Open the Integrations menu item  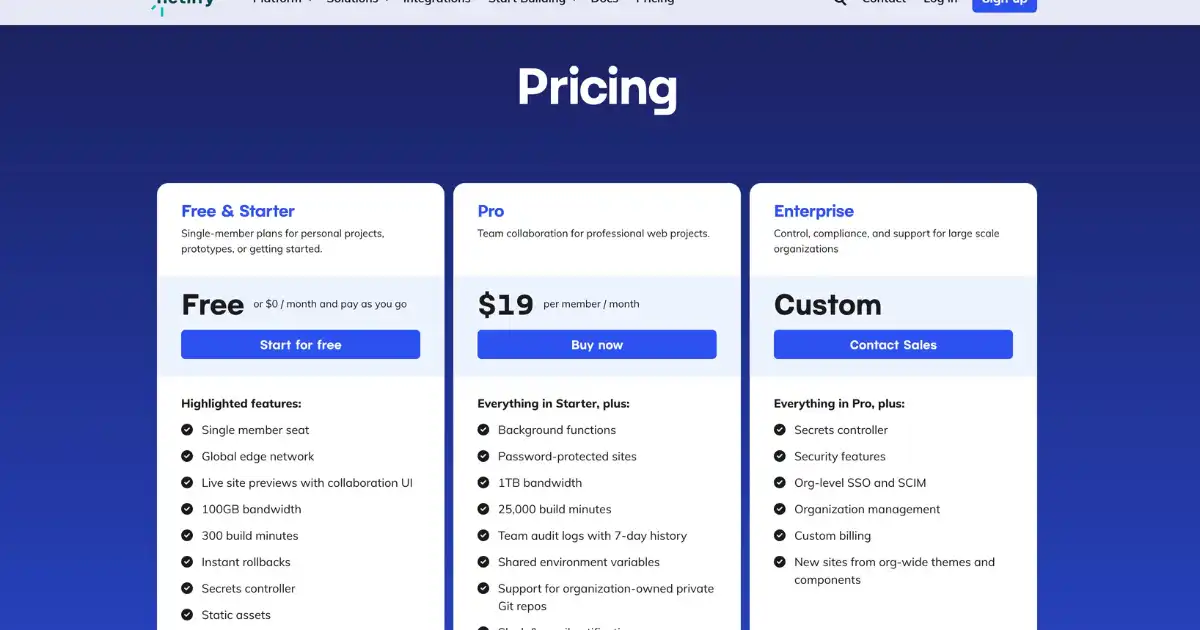pos(436,2)
